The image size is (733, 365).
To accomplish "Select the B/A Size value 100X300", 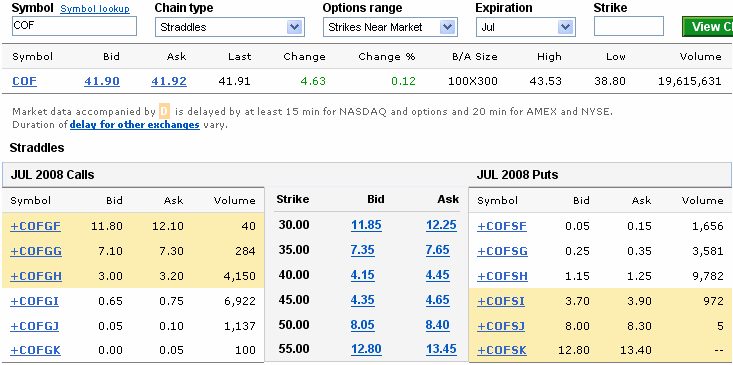I will [473, 81].
